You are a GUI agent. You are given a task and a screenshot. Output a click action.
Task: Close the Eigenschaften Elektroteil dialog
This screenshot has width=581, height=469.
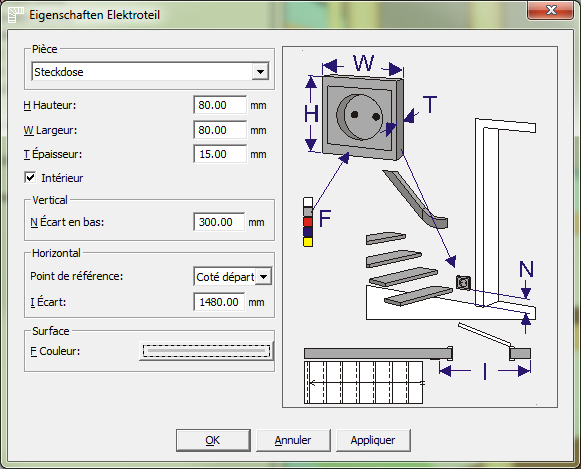(551, 10)
